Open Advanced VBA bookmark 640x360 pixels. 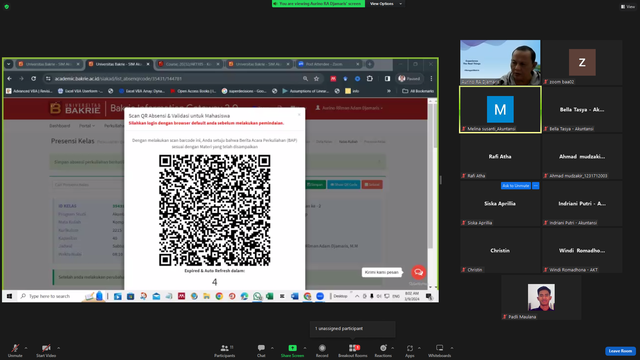[29, 91]
